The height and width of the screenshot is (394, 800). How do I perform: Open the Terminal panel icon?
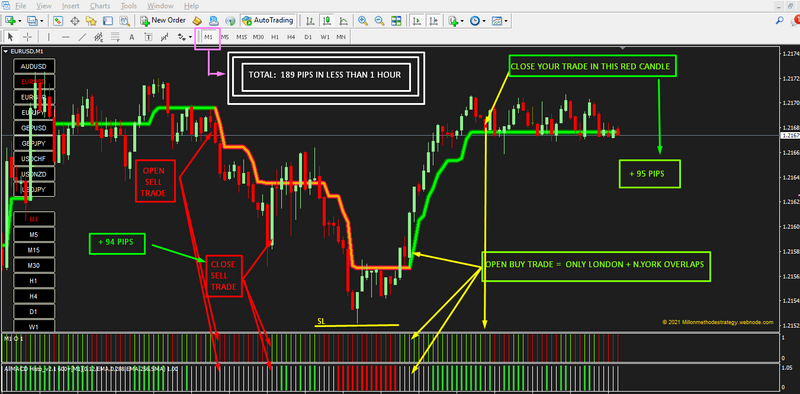pos(108,21)
